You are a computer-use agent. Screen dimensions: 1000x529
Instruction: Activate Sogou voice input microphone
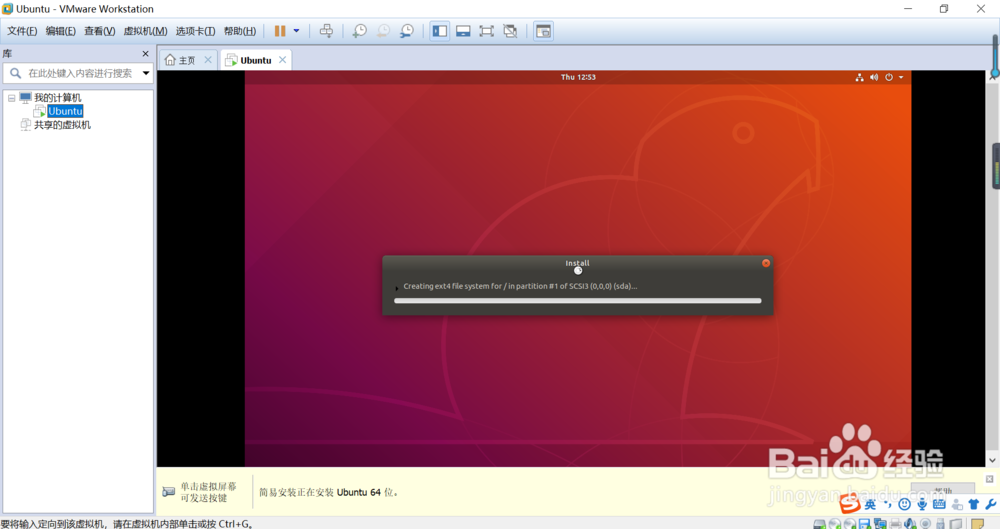(x=922, y=505)
